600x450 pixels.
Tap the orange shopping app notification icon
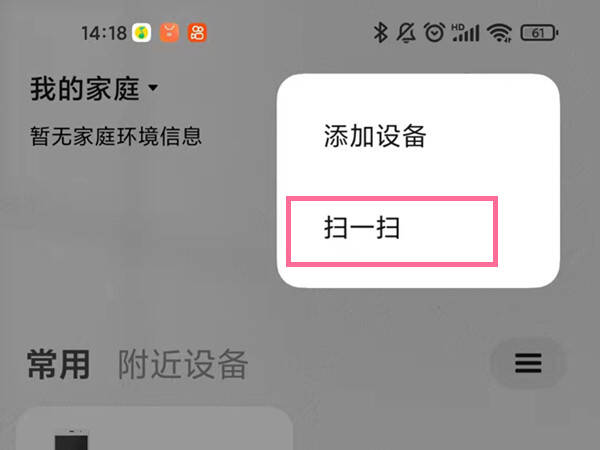coord(169,33)
